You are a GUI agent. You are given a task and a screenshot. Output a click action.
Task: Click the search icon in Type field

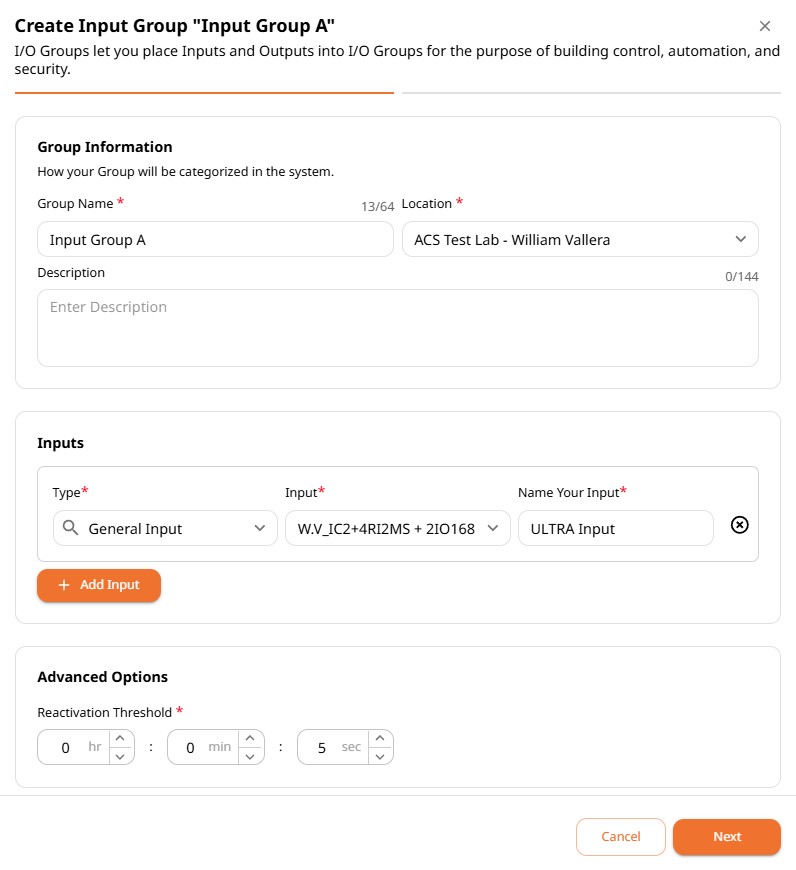(x=70, y=528)
